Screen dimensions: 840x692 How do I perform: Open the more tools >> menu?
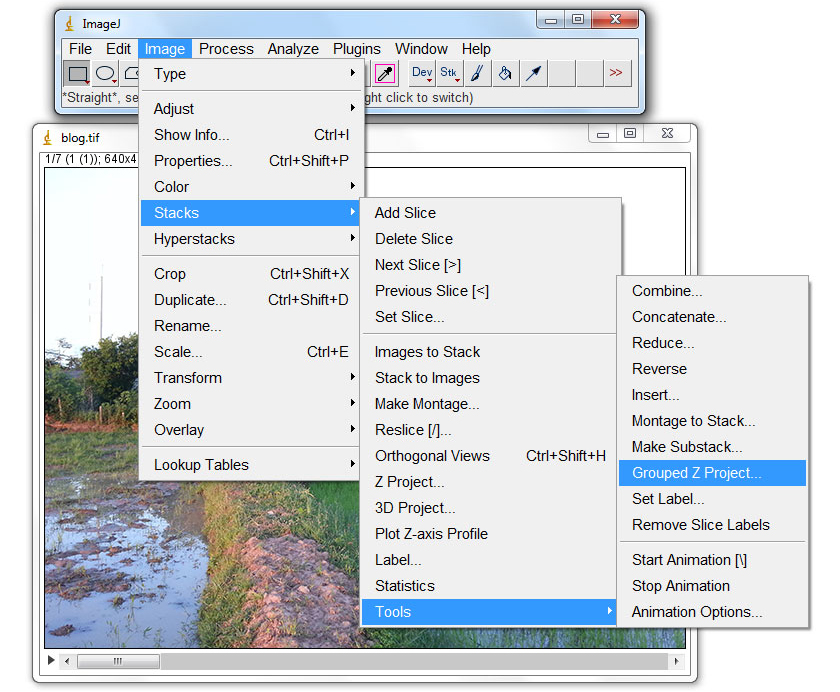point(617,73)
